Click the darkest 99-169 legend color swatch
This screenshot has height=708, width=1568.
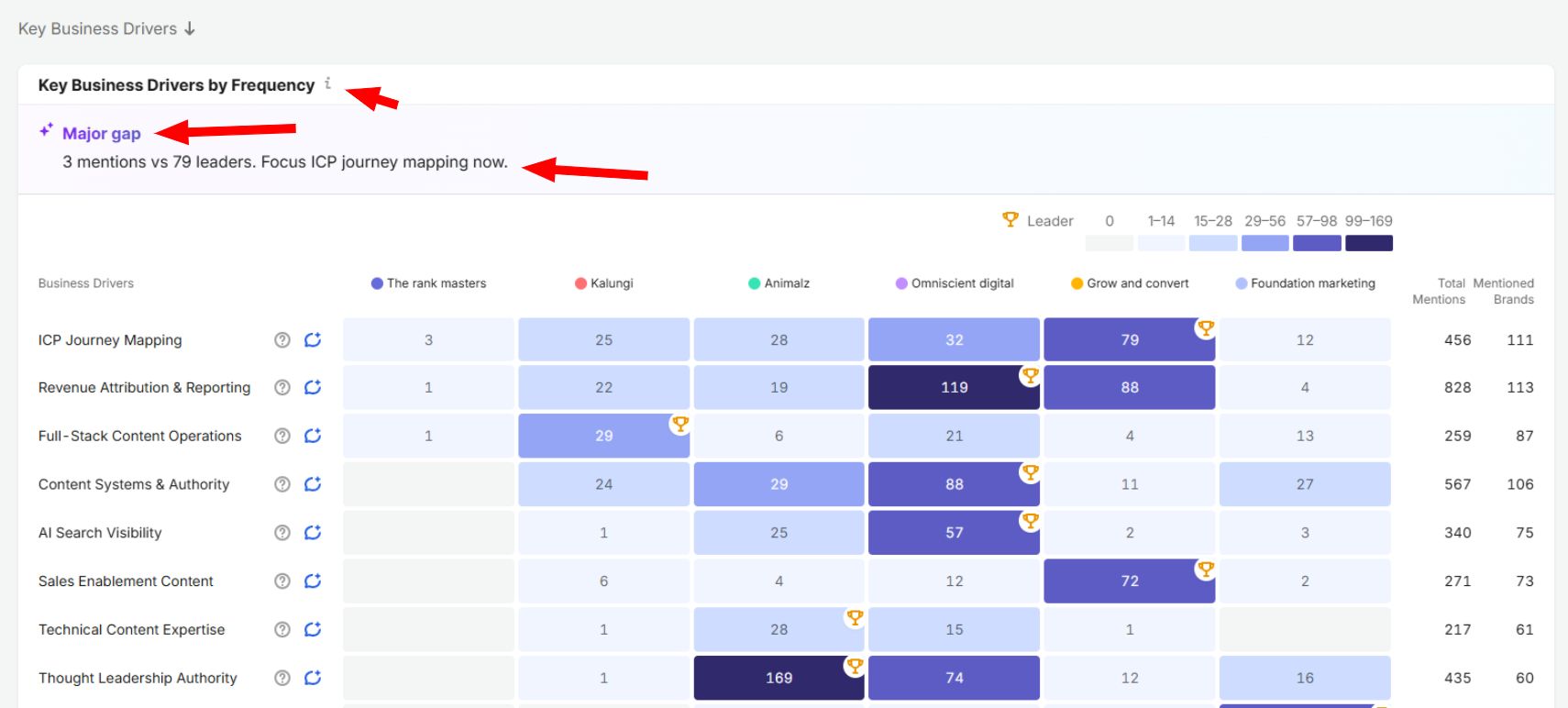[1369, 243]
